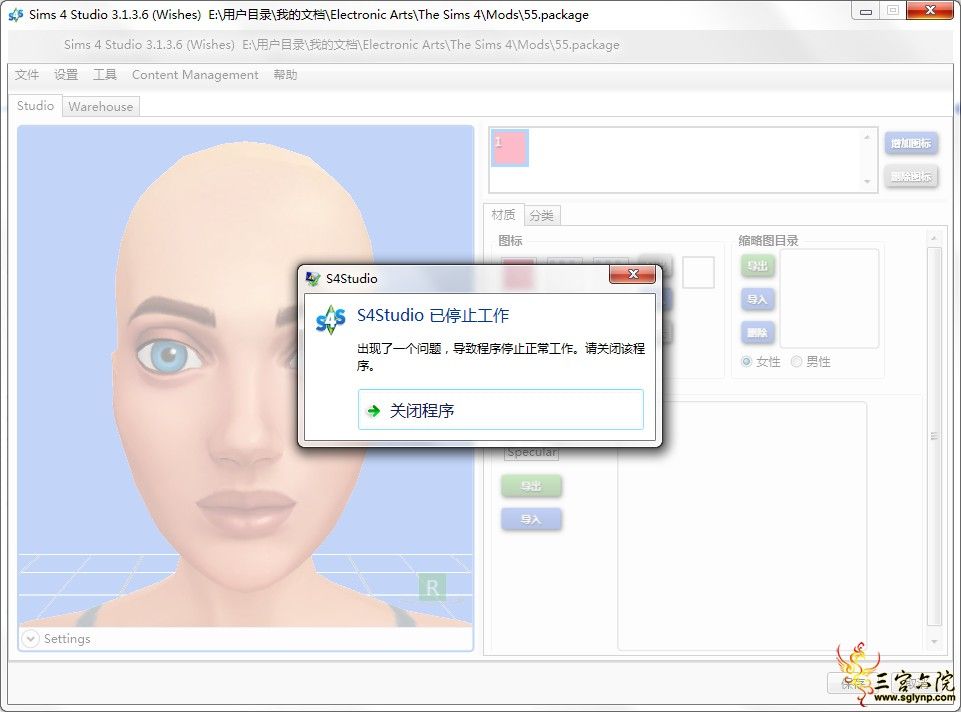Click the 3D head model preview
The width and height of the screenshot is (961, 712).
pos(245,376)
